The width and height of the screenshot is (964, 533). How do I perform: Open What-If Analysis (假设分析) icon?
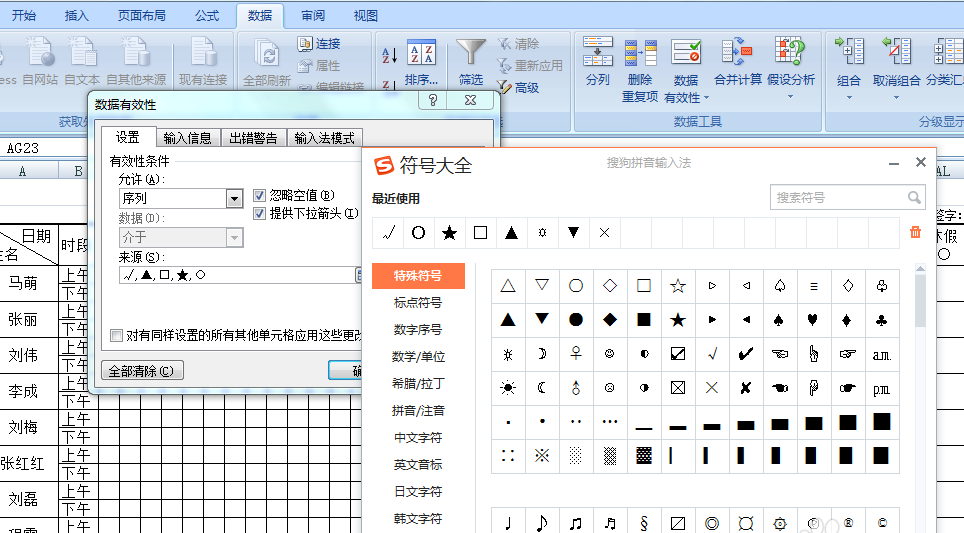790,51
